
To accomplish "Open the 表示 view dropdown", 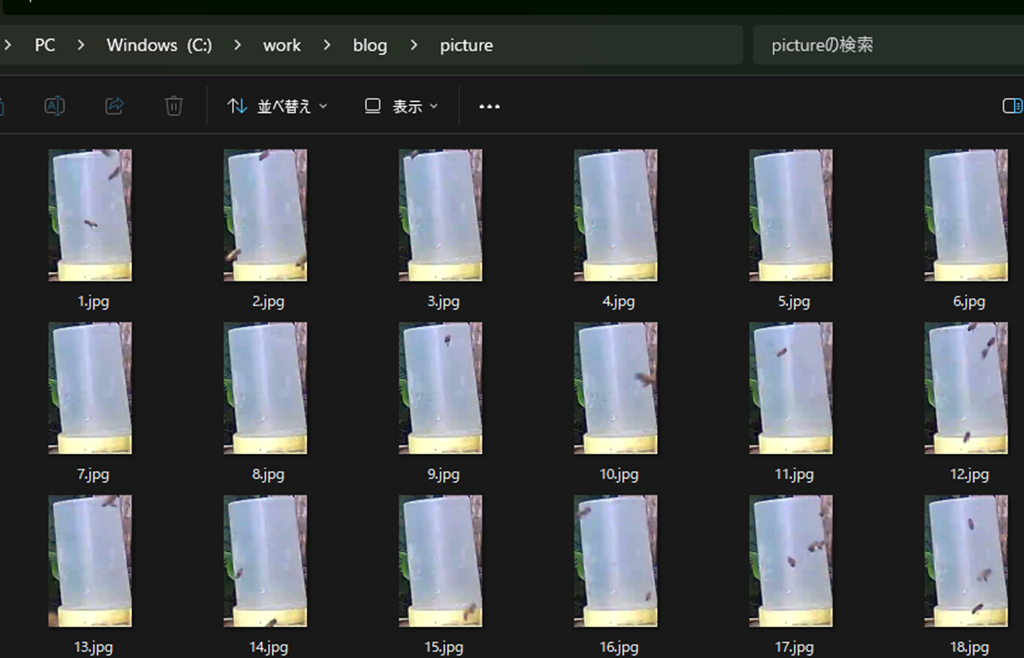I will (x=401, y=106).
